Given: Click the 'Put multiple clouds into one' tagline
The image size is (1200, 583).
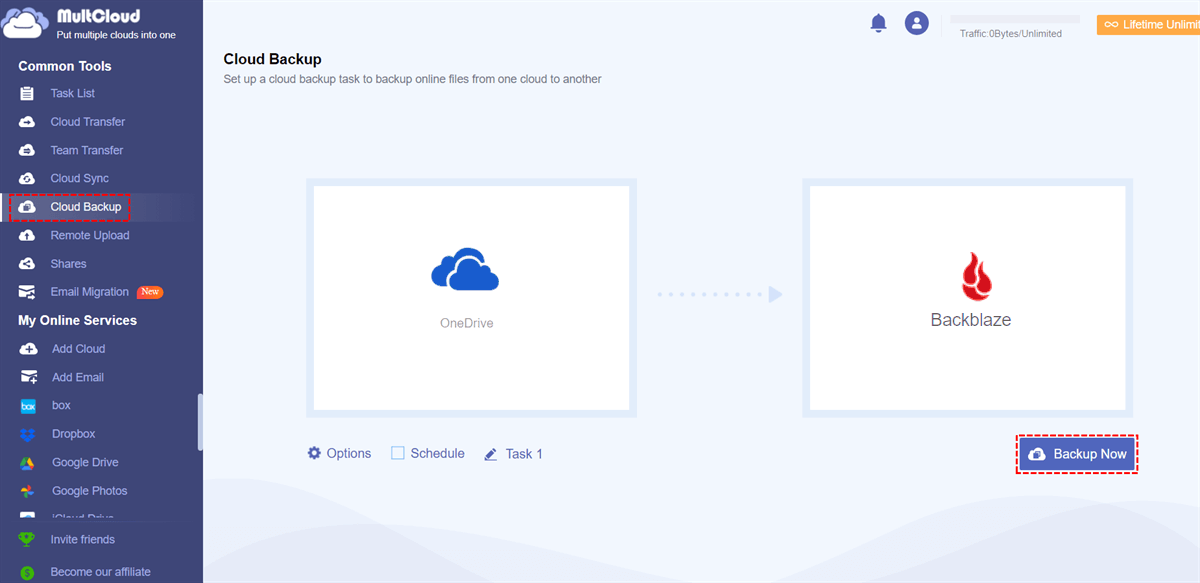Looking at the screenshot, I should (116, 35).
